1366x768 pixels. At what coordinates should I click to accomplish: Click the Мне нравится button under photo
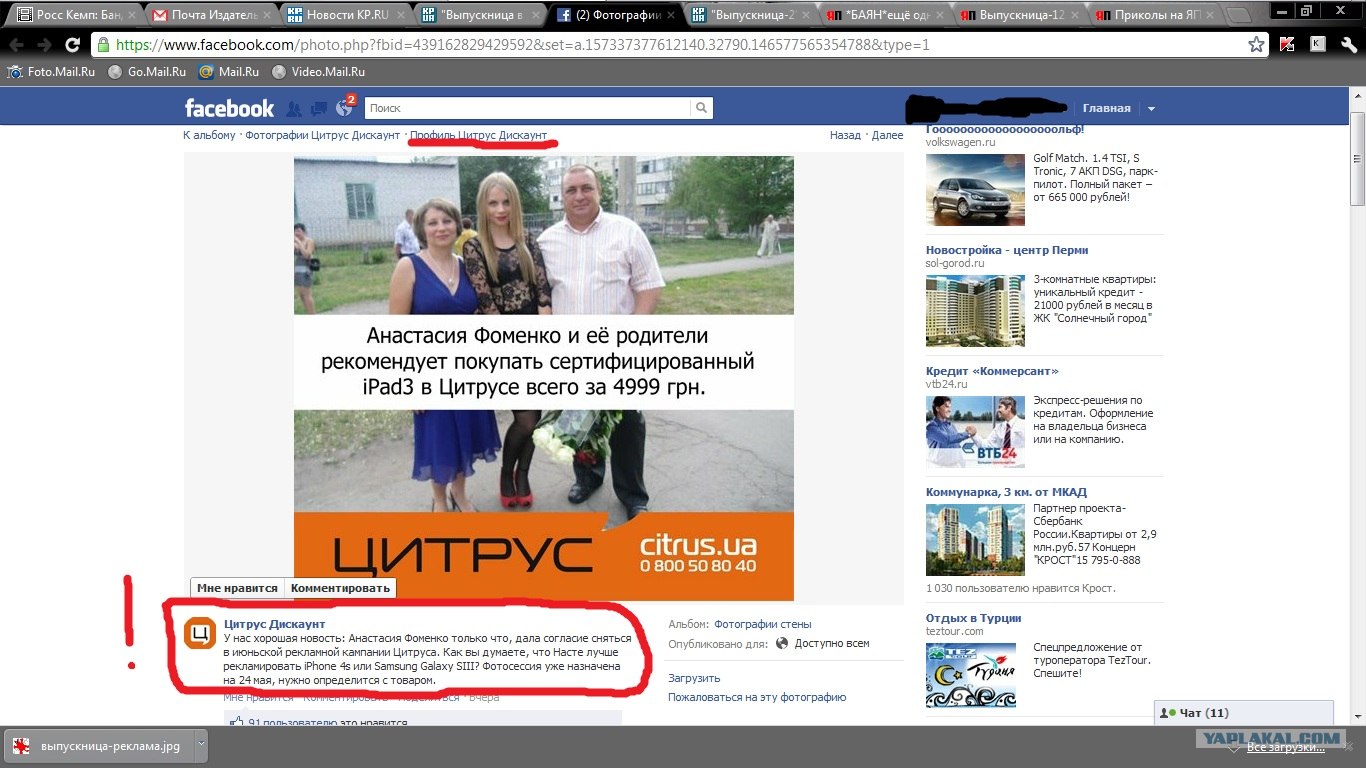point(237,588)
